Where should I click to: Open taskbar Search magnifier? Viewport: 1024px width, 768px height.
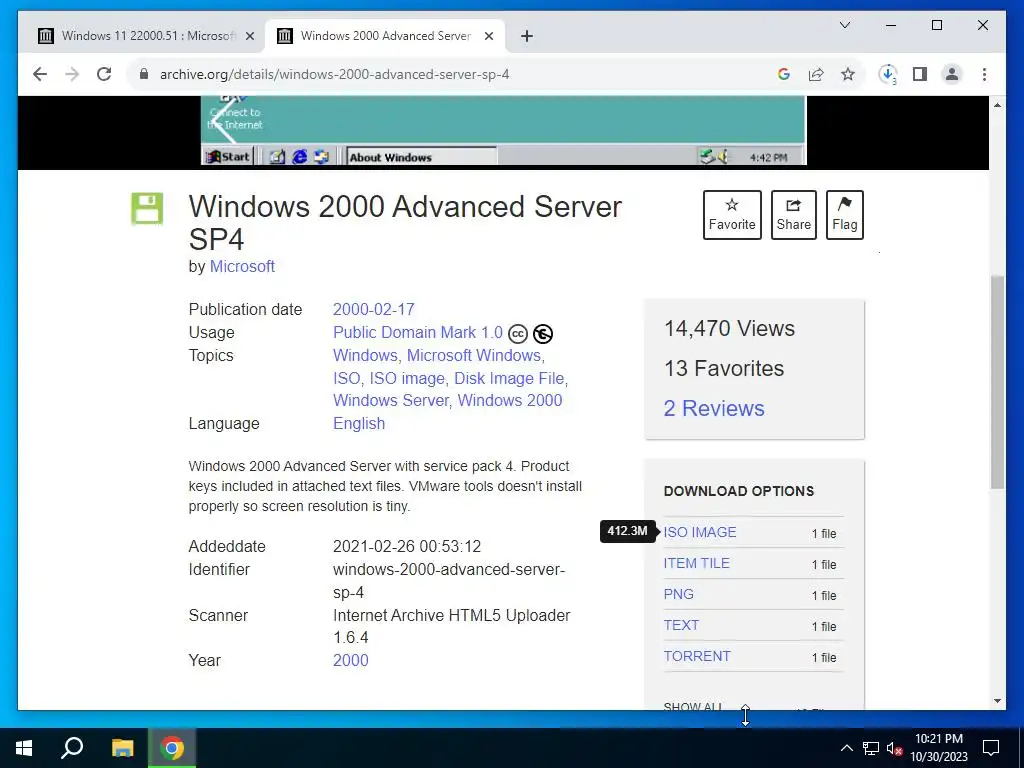click(72, 748)
